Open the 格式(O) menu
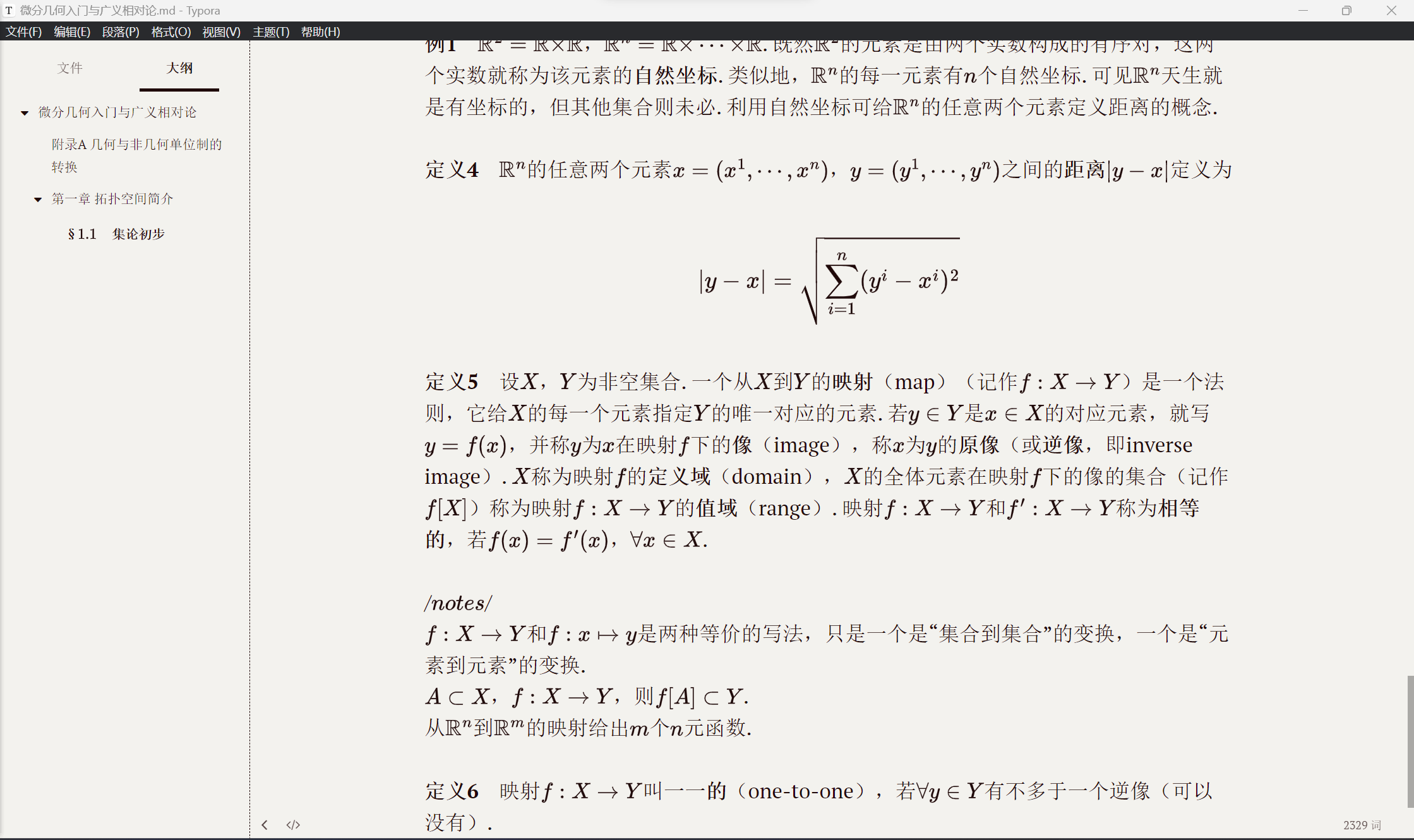The width and height of the screenshot is (1414, 840). [x=171, y=32]
